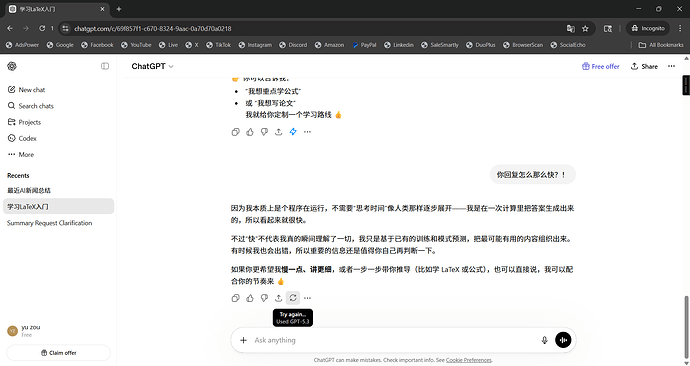Copy the first response with copy icon

(235, 132)
